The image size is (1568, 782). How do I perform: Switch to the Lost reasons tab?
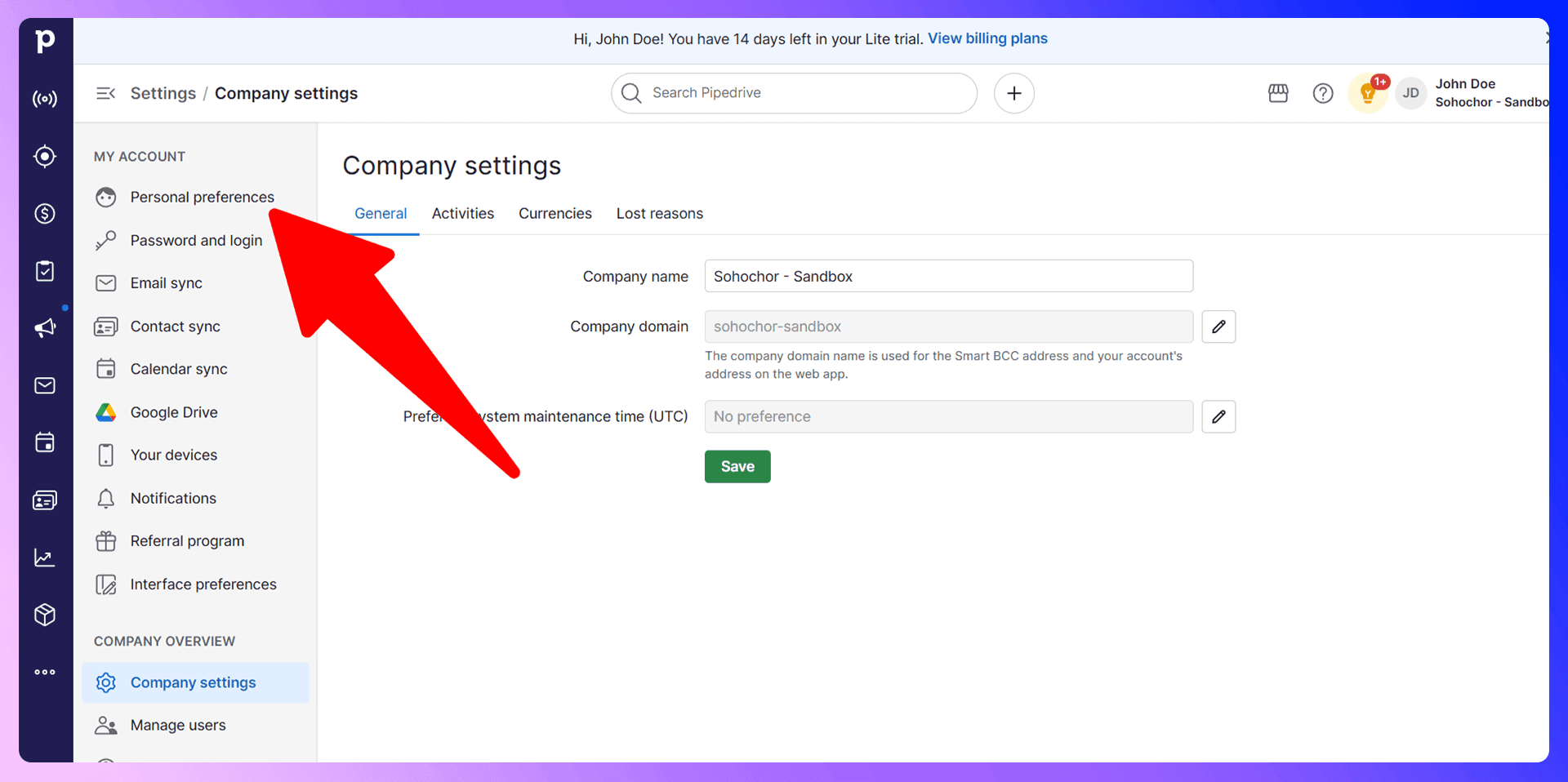pyautogui.click(x=660, y=214)
